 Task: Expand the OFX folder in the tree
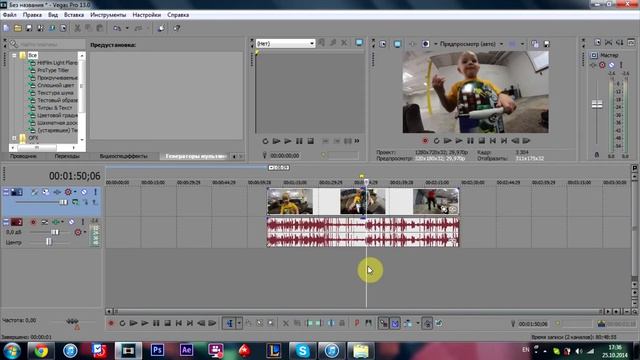pyautogui.click(x=14, y=138)
